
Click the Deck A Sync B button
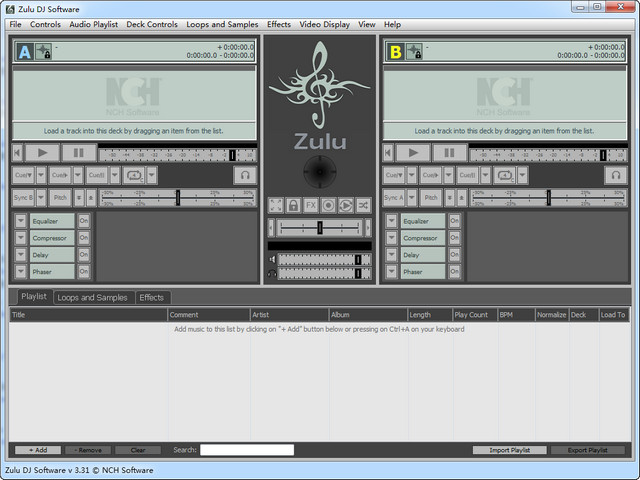tap(23, 198)
